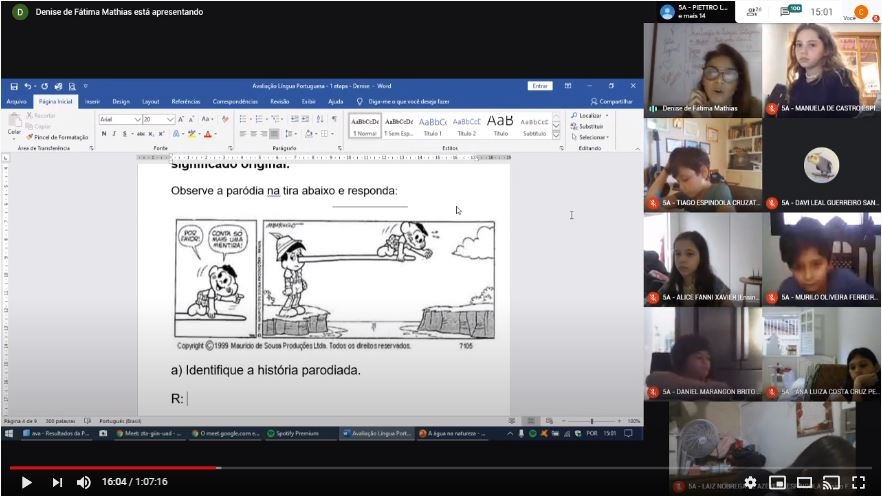Screen dimensions: 882x496
Task: Toggle strikethrough formatting
Action: coord(141,134)
